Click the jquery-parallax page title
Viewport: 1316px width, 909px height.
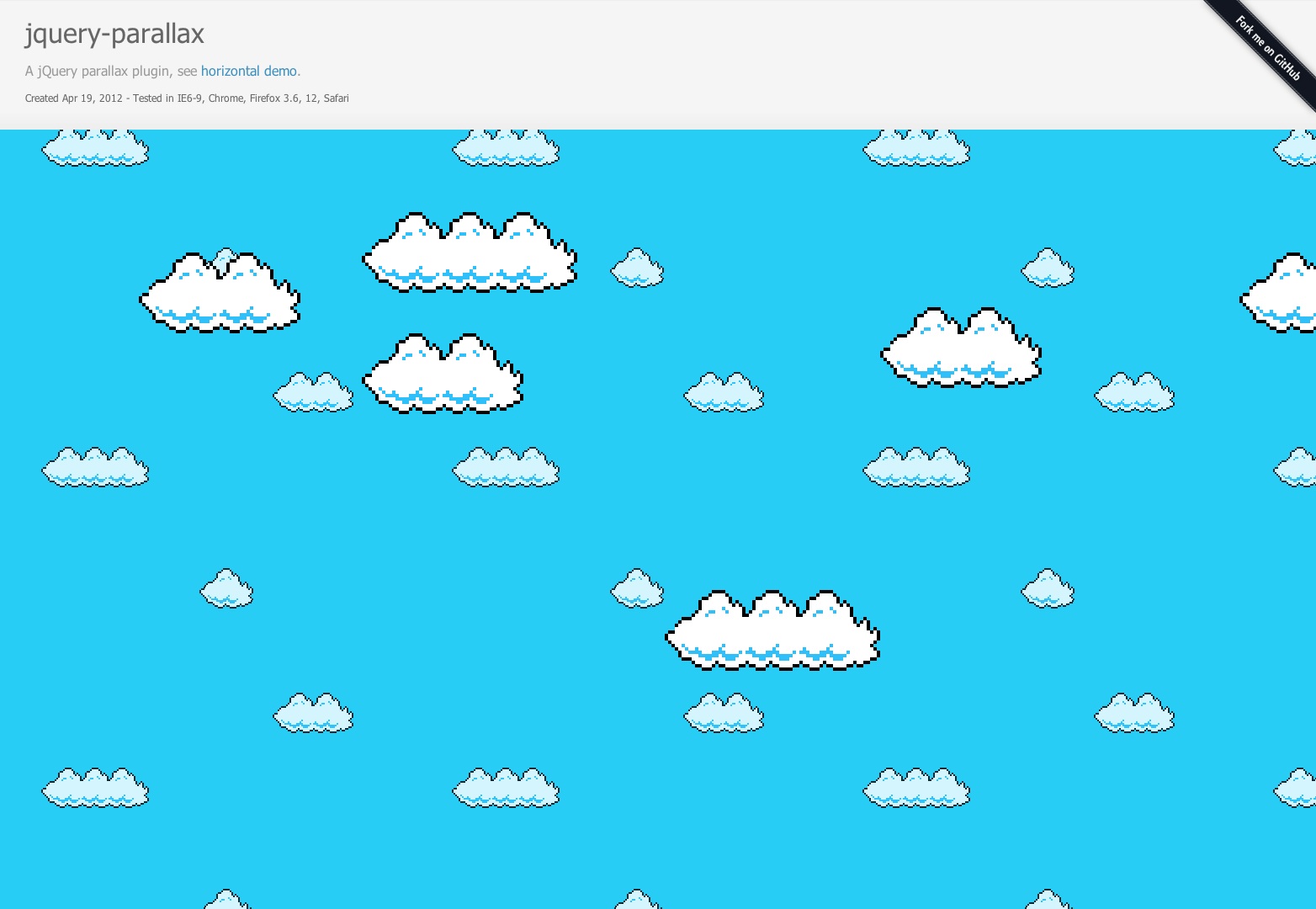tap(114, 34)
